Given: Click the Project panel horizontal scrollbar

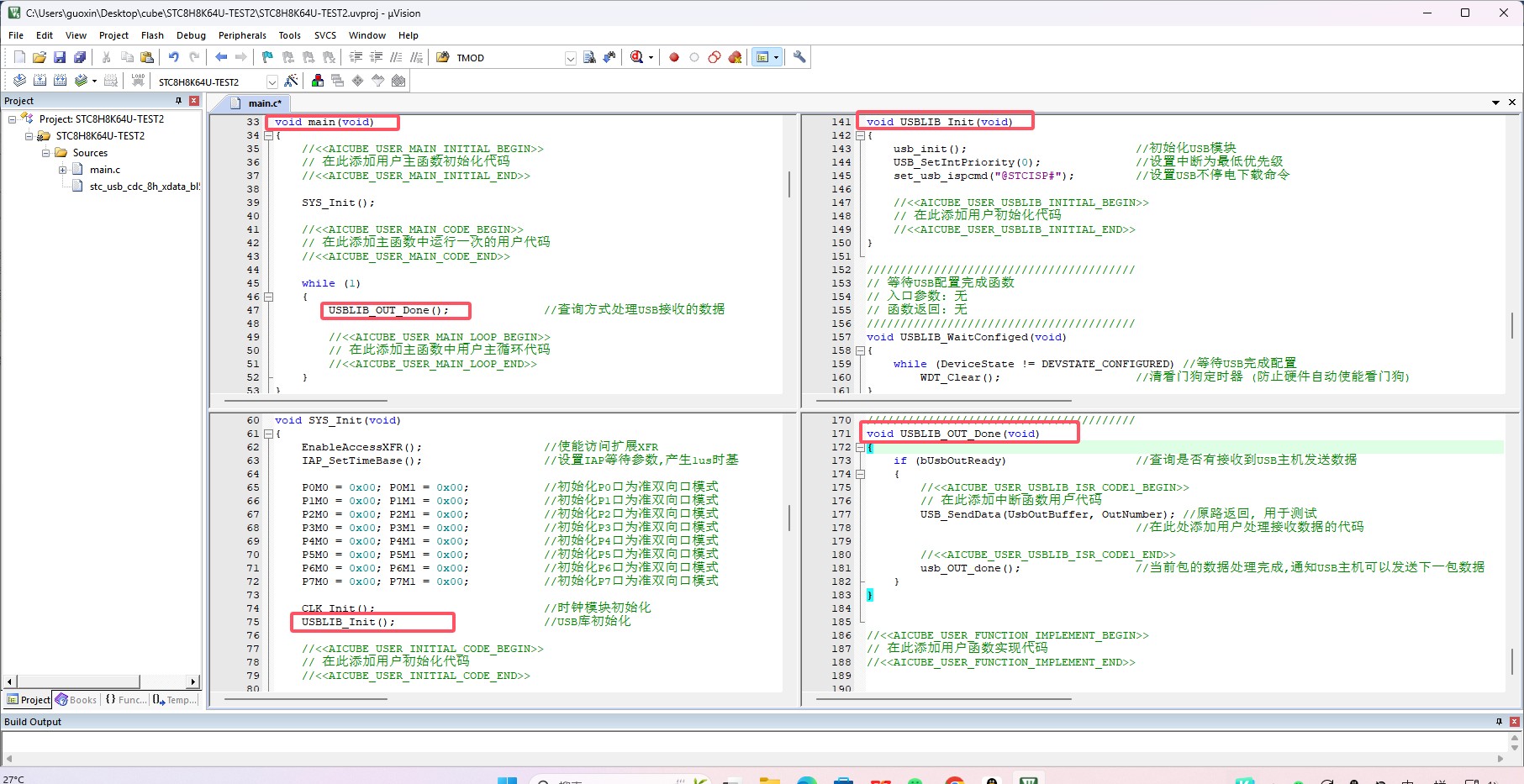Looking at the screenshot, I should (77, 681).
